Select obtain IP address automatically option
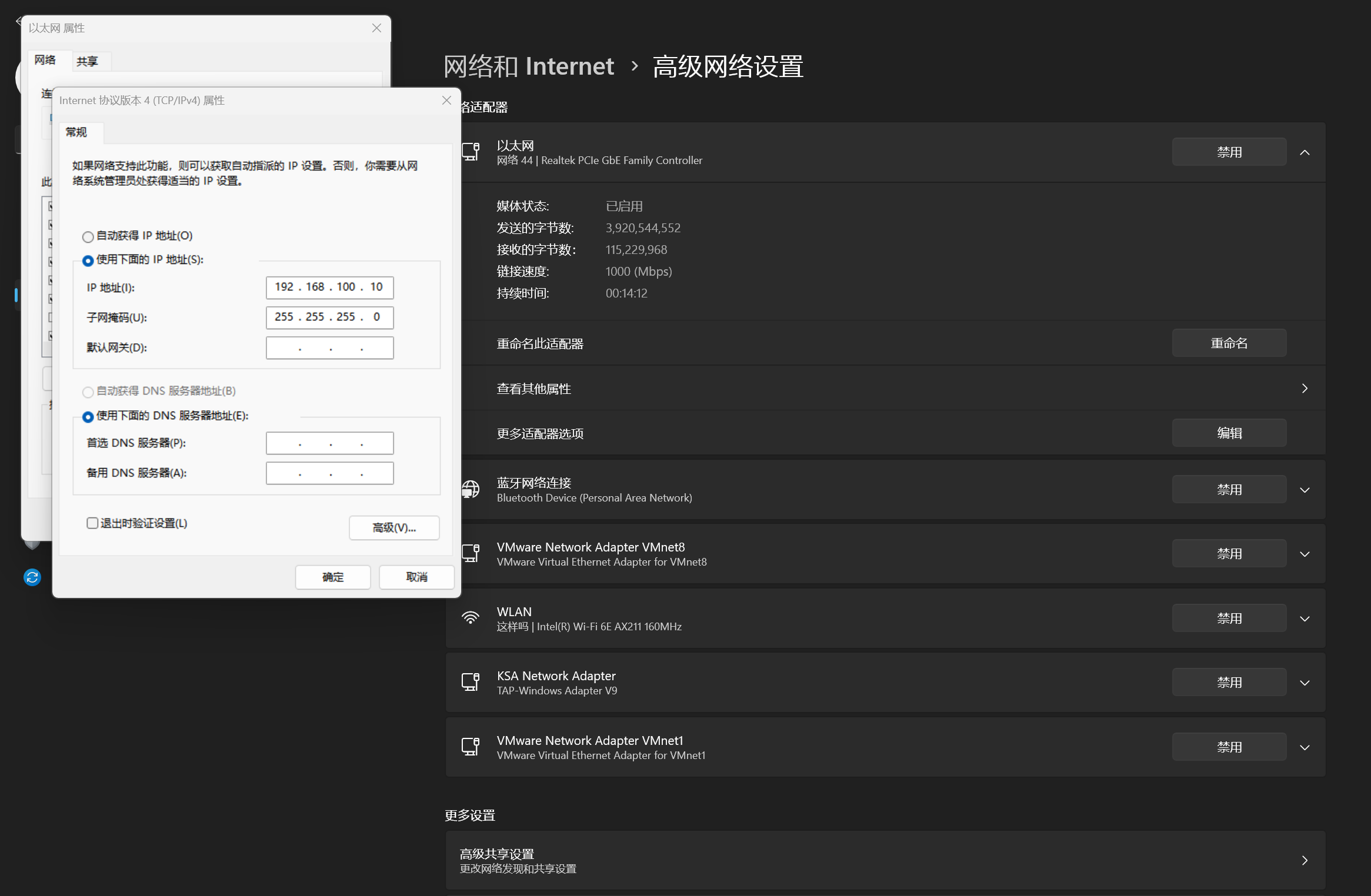Viewport: 1371px width, 896px height. point(88,236)
